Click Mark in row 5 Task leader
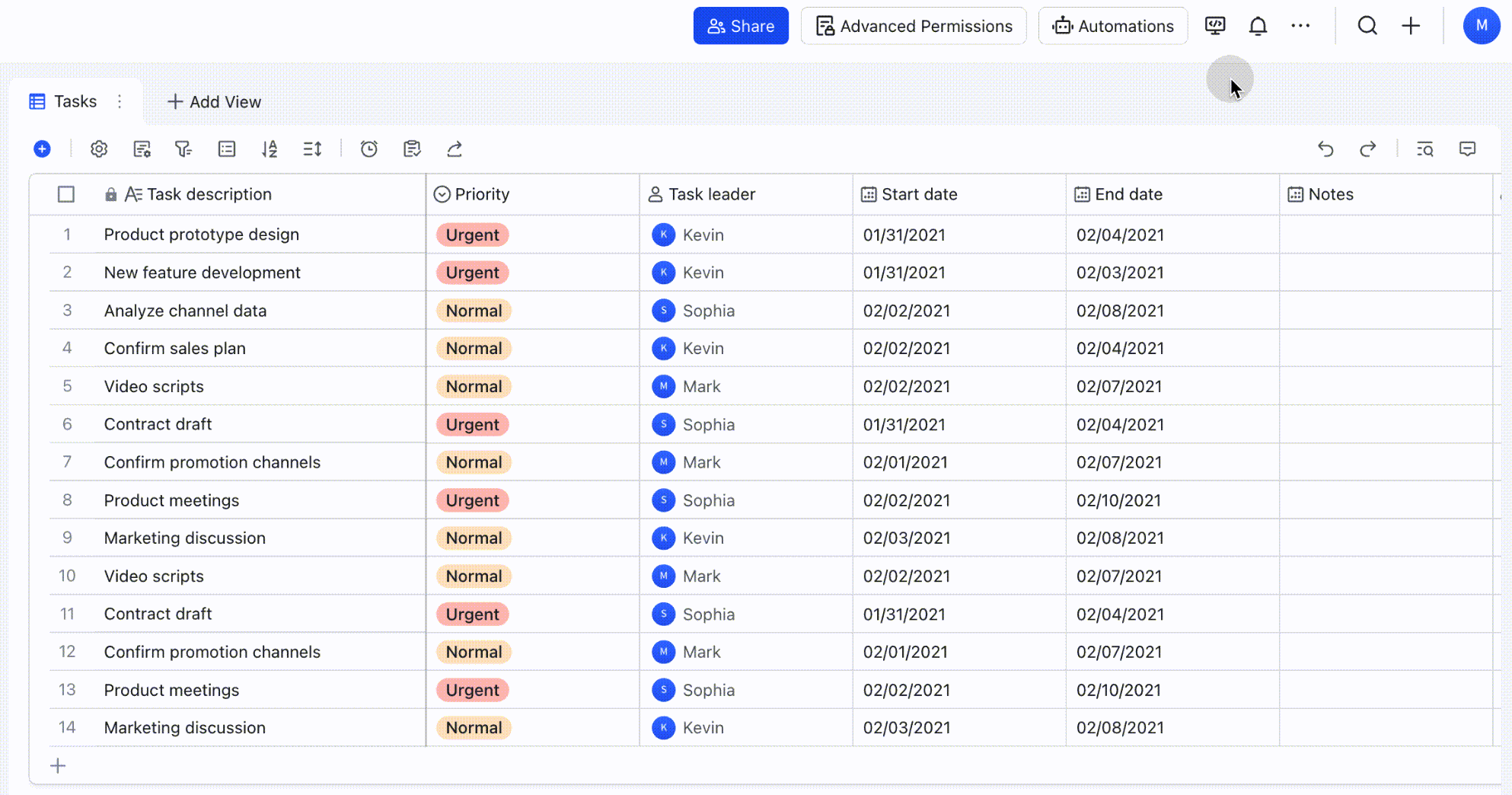 [x=687, y=386]
